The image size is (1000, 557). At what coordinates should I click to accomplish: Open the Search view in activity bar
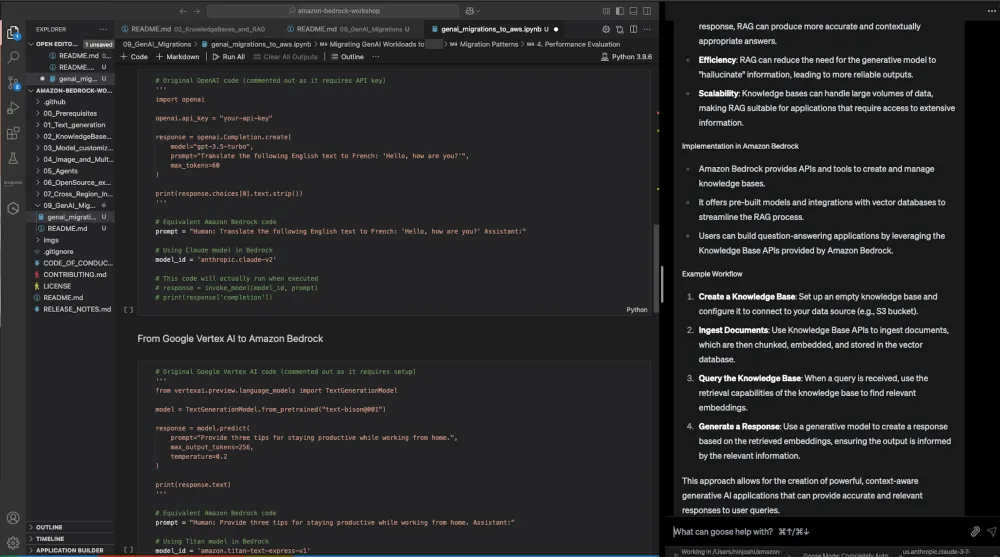(x=13, y=57)
